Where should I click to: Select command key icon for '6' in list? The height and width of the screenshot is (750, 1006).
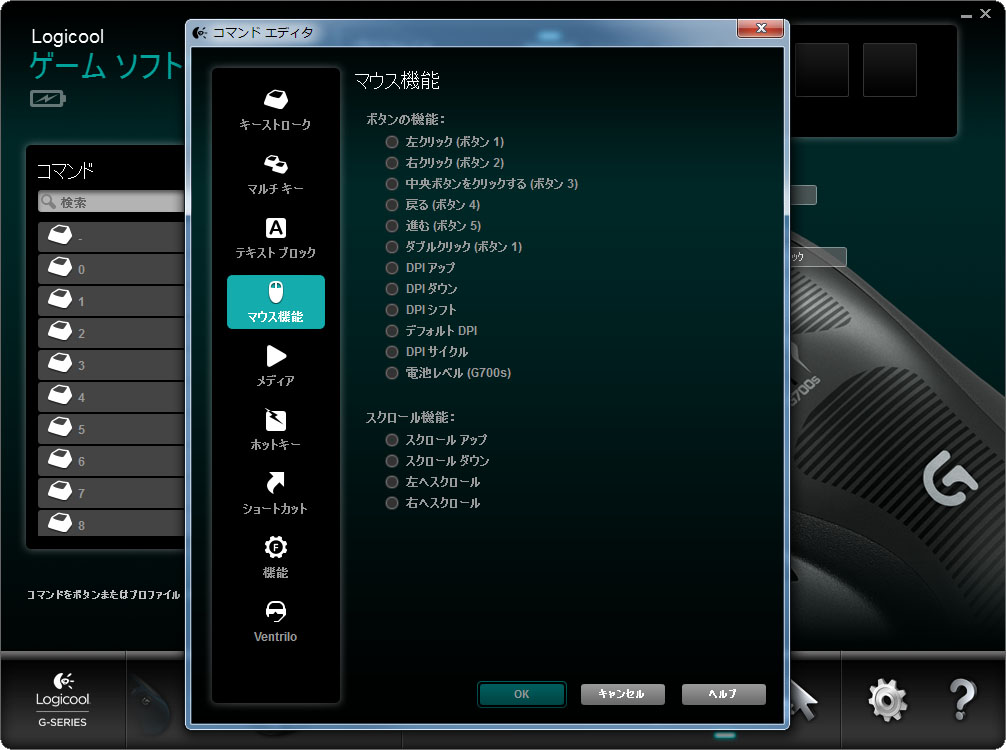60,459
